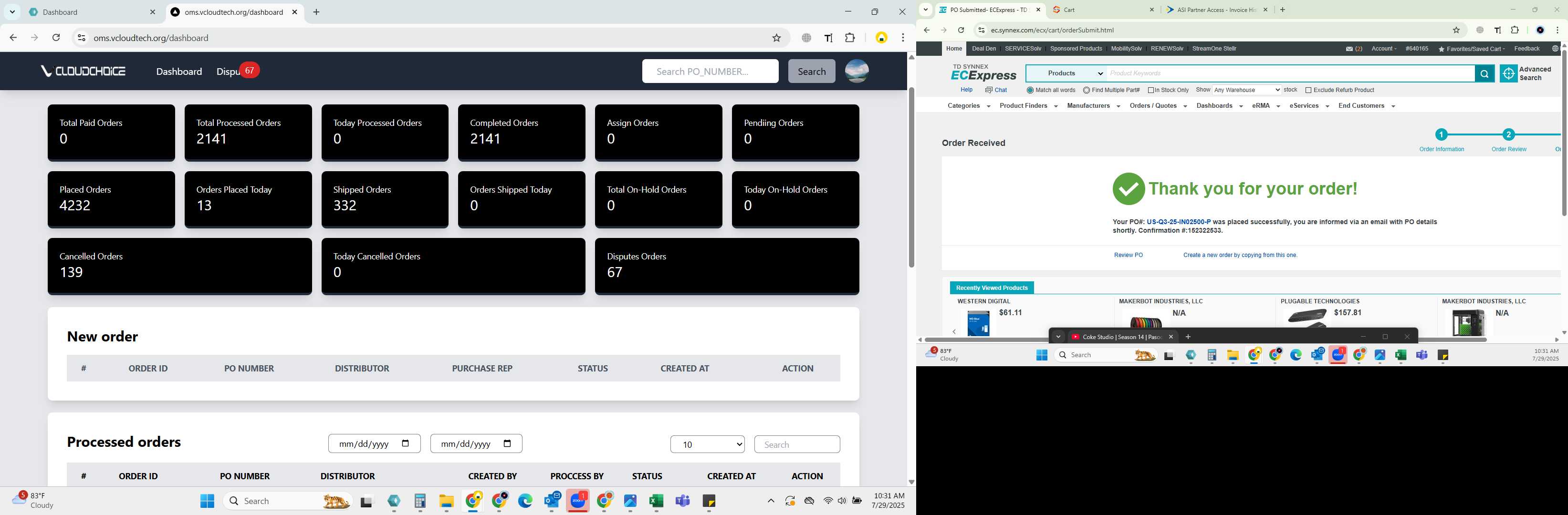Open the StreamOne Stellr menu item
The image size is (1568, 515).
(x=1214, y=49)
